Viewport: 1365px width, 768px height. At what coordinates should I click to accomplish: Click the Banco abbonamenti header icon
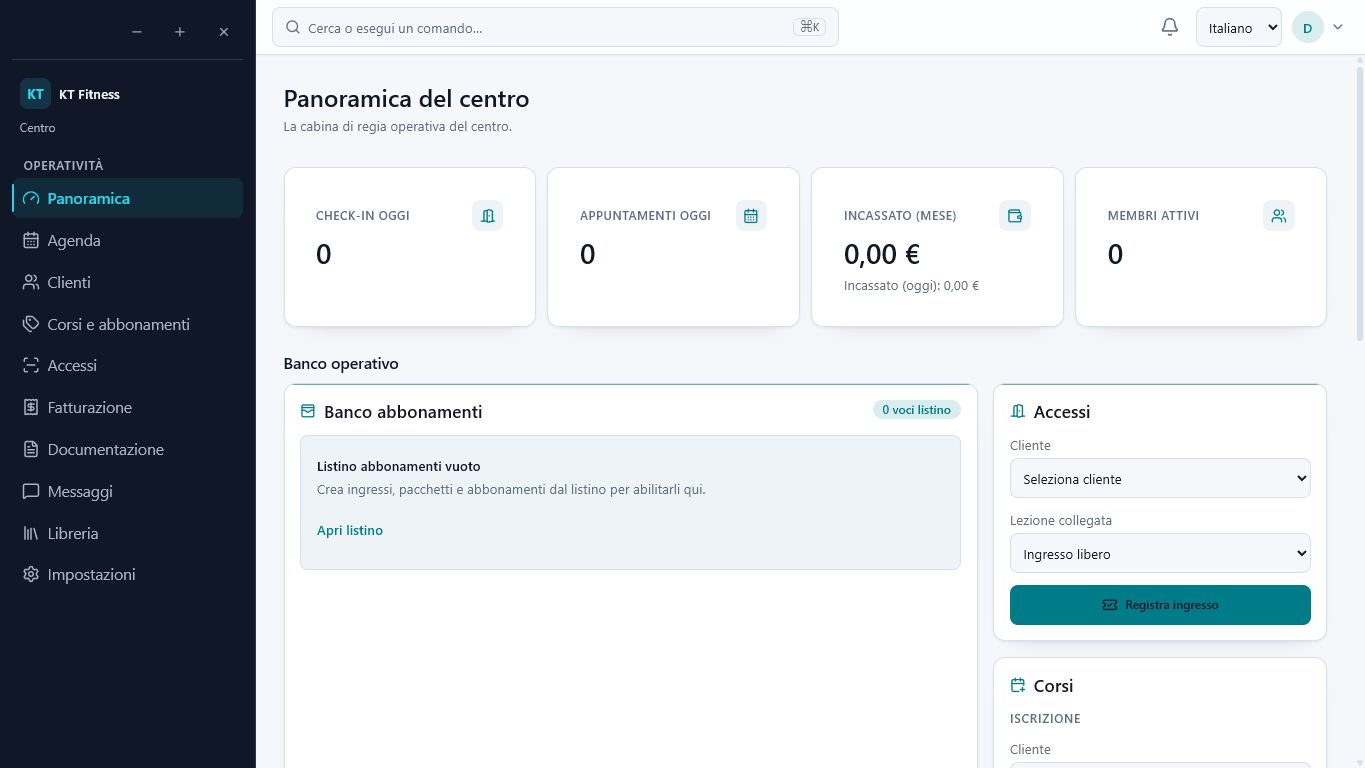coord(308,411)
